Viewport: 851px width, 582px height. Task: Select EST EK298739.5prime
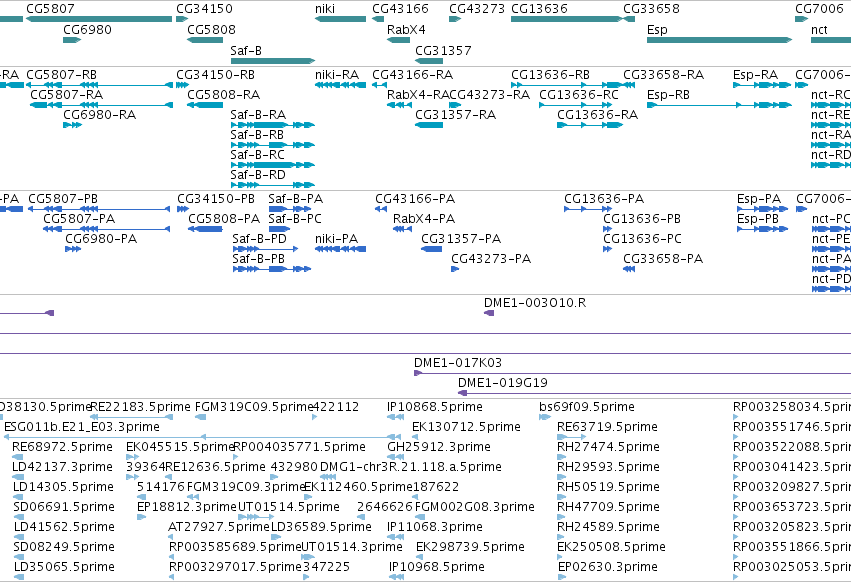click(419, 556)
